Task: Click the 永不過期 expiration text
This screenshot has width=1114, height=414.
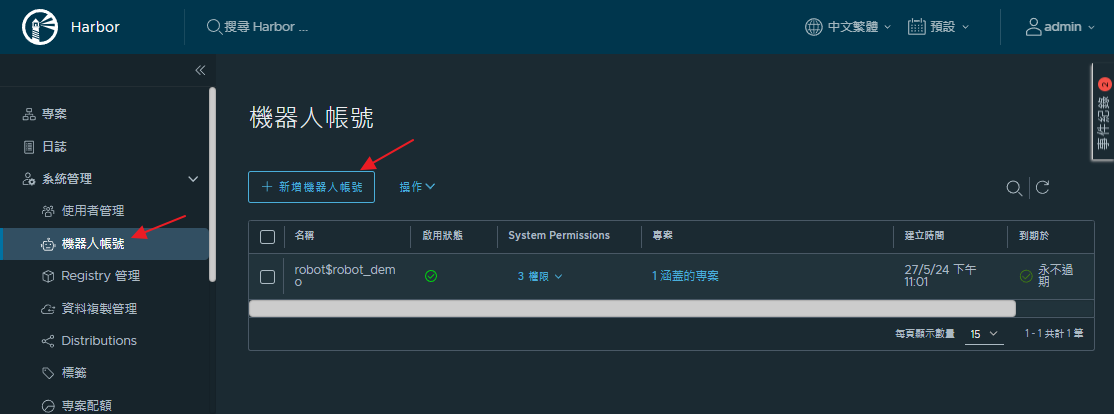Action: (1057, 276)
